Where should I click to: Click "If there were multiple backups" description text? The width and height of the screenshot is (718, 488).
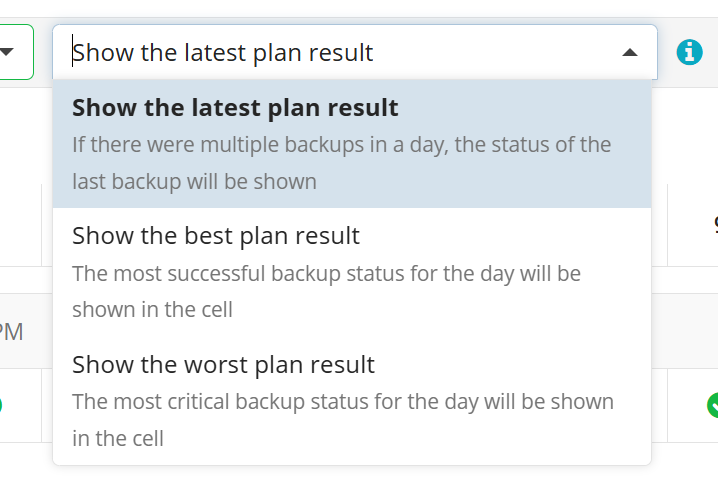click(342, 145)
